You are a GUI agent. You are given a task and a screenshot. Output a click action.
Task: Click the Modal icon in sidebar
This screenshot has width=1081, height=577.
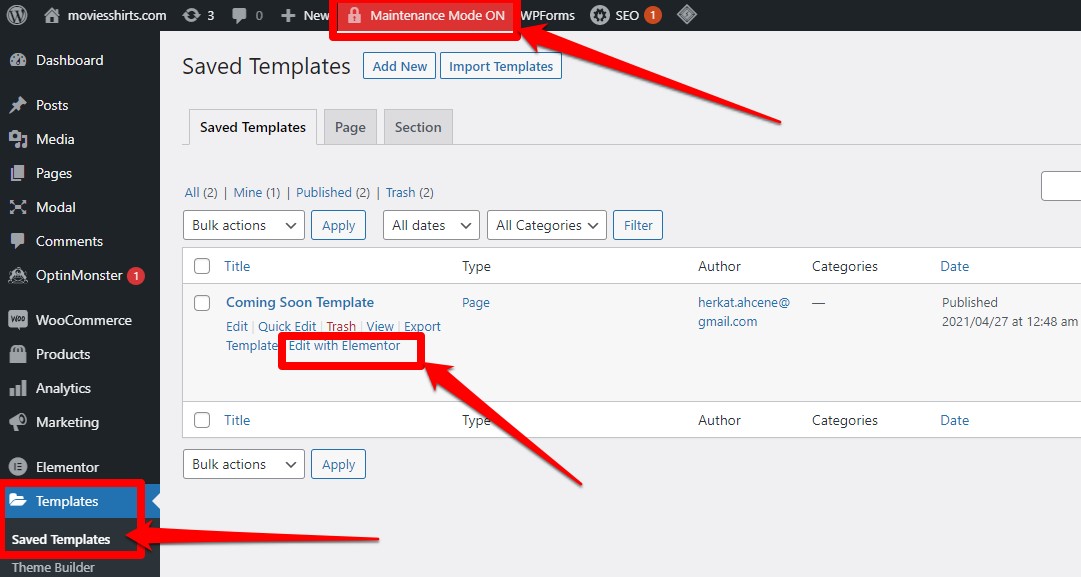18,207
